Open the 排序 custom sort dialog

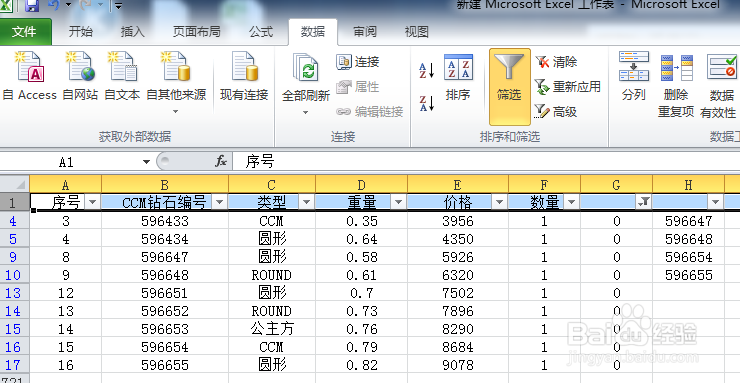point(458,77)
